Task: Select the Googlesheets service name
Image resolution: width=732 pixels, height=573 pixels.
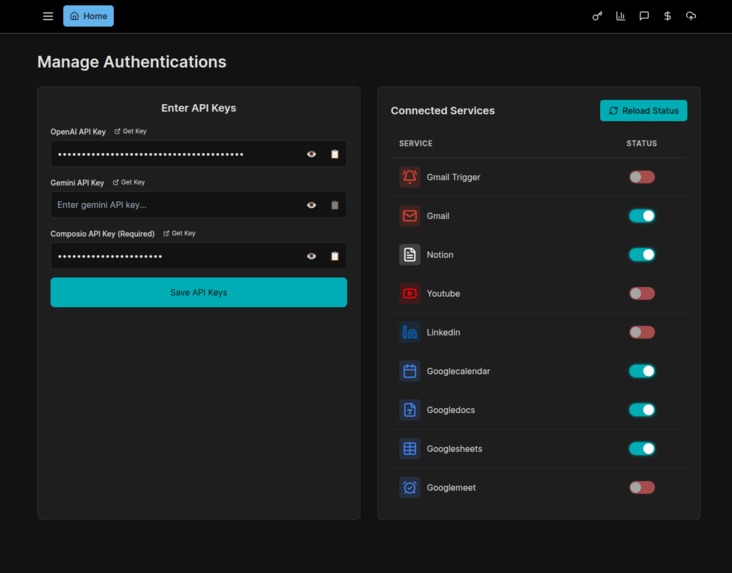Action: [454, 448]
